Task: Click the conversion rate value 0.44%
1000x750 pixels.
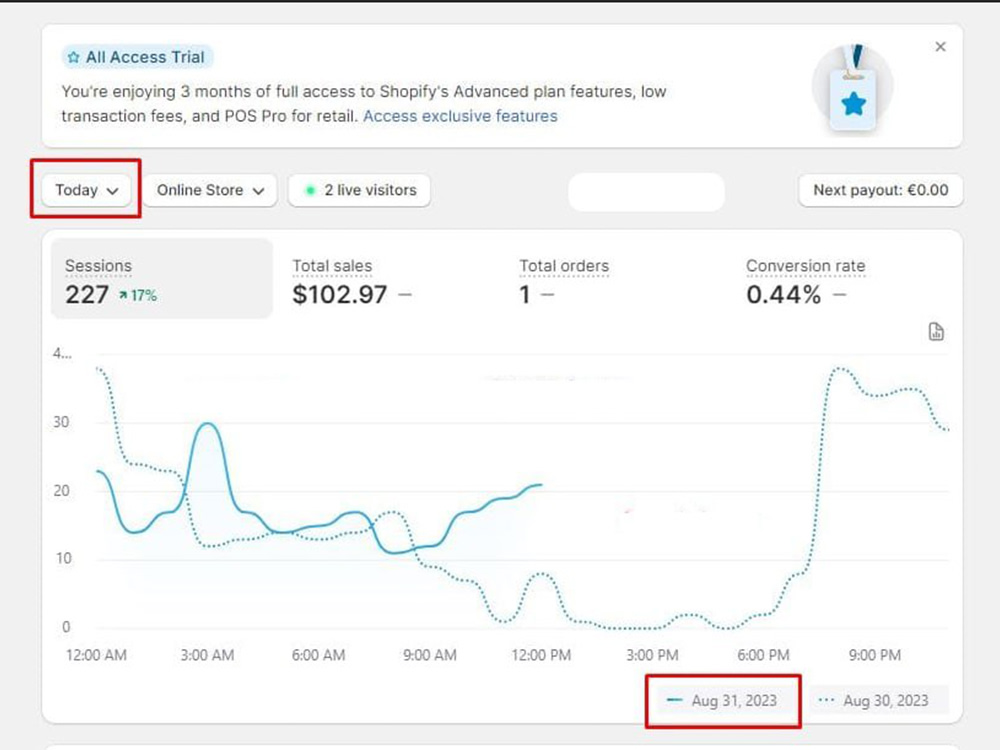Action: pyautogui.click(x=784, y=295)
